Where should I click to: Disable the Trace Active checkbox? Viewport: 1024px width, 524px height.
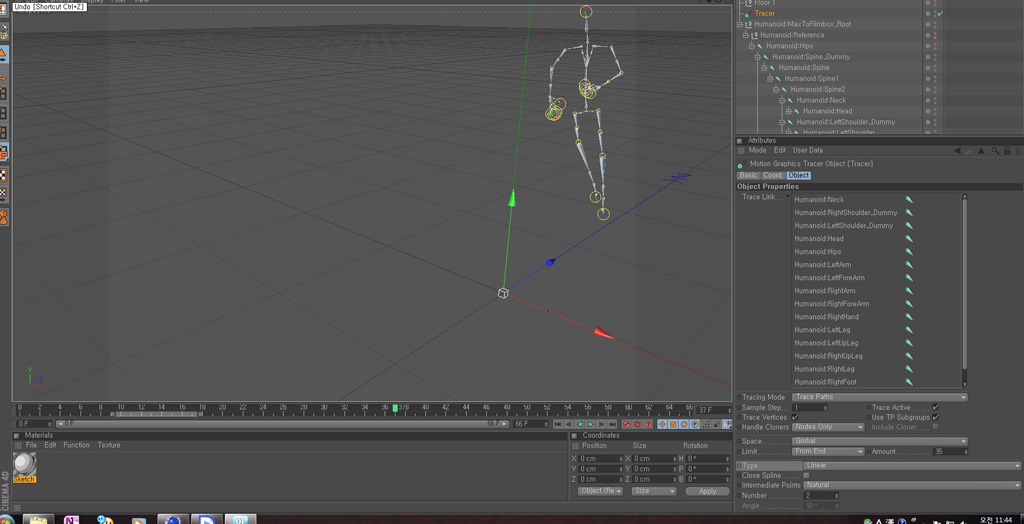tap(935, 407)
